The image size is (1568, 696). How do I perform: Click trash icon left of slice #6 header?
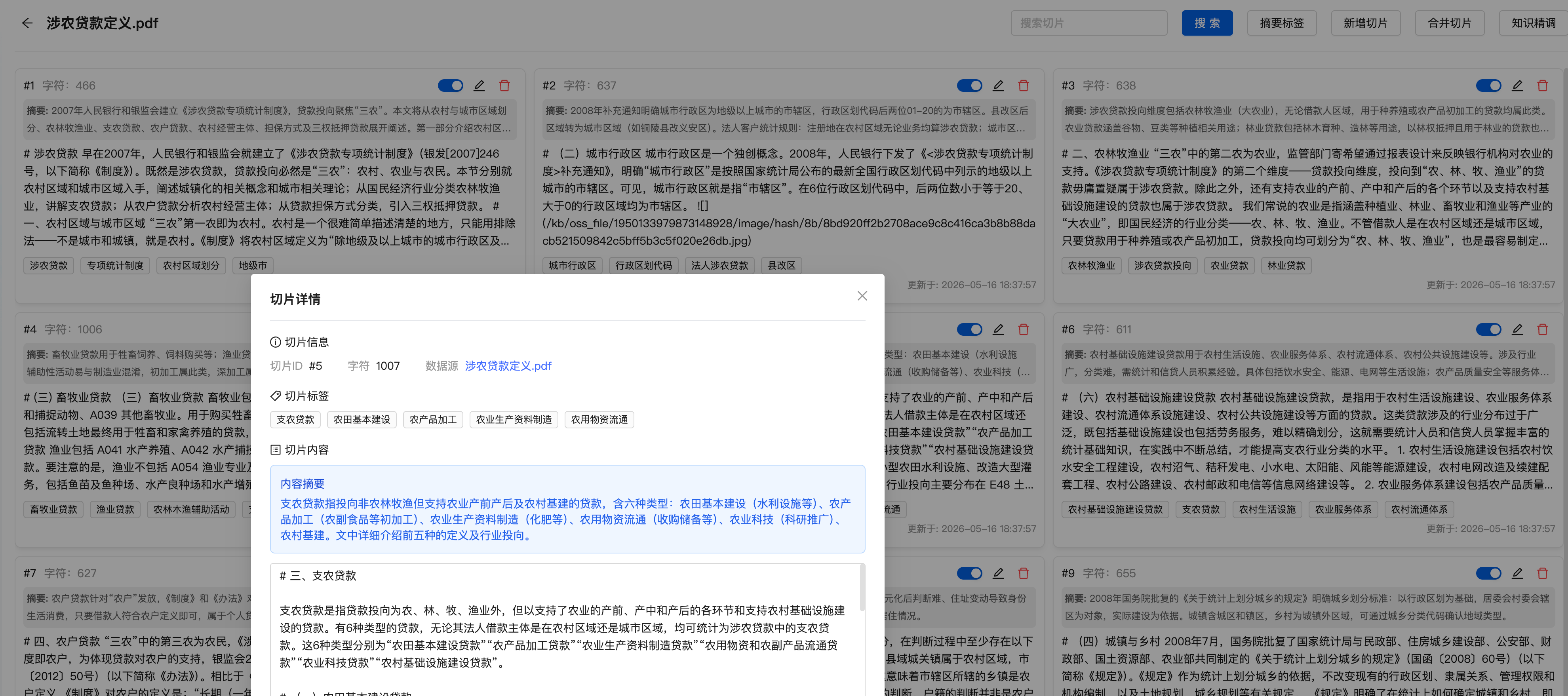point(1023,330)
